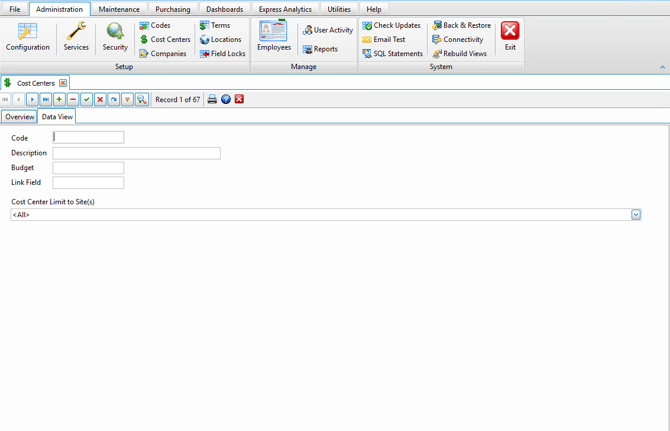Click into the Description input field
The width and height of the screenshot is (670, 431).
pyautogui.click(x=136, y=153)
